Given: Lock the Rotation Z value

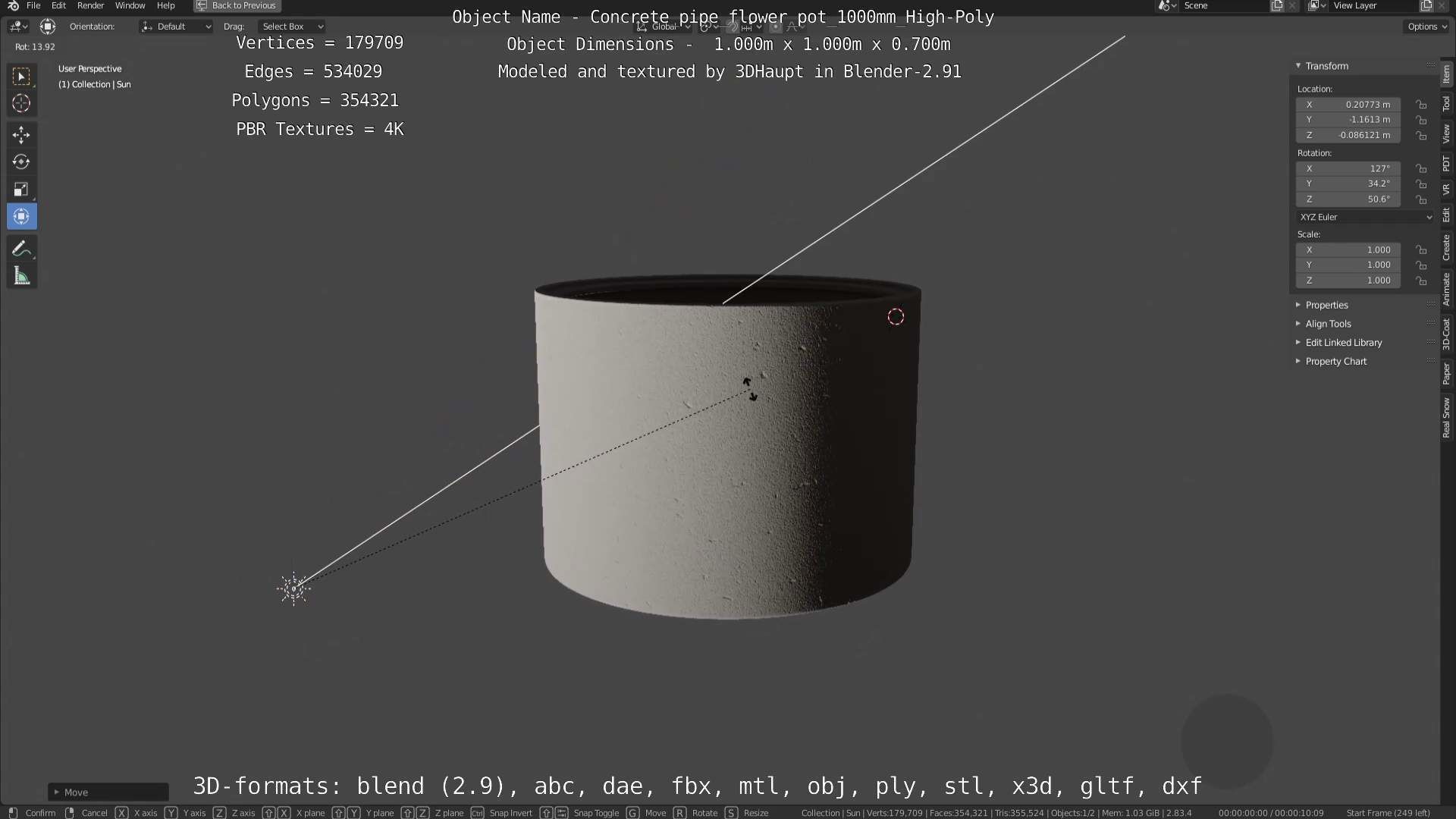Looking at the screenshot, I should [1421, 199].
